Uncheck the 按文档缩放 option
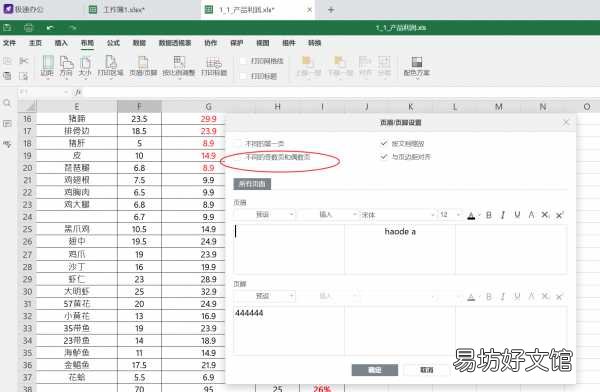This screenshot has height=392, width=600. click(384, 144)
